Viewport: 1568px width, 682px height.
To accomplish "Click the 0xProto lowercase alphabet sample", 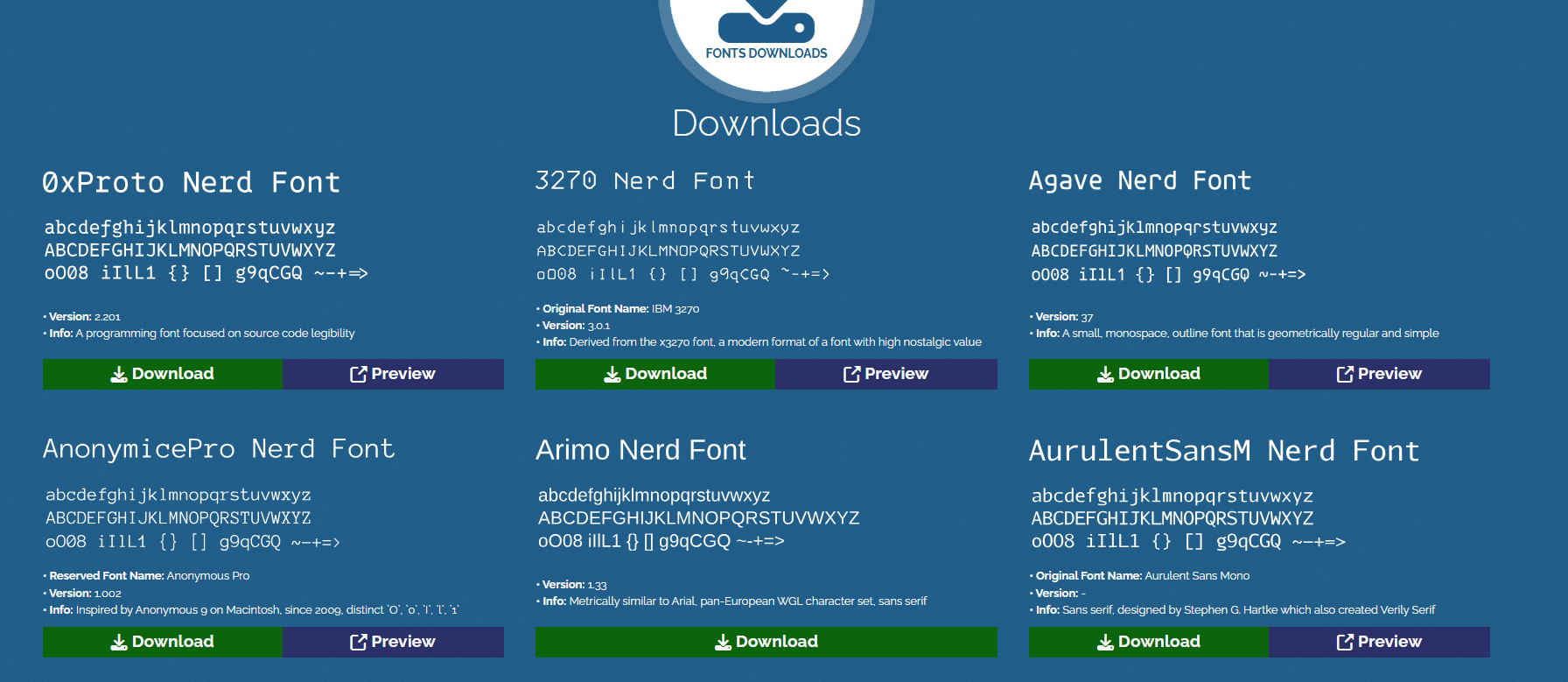I will click(x=190, y=228).
